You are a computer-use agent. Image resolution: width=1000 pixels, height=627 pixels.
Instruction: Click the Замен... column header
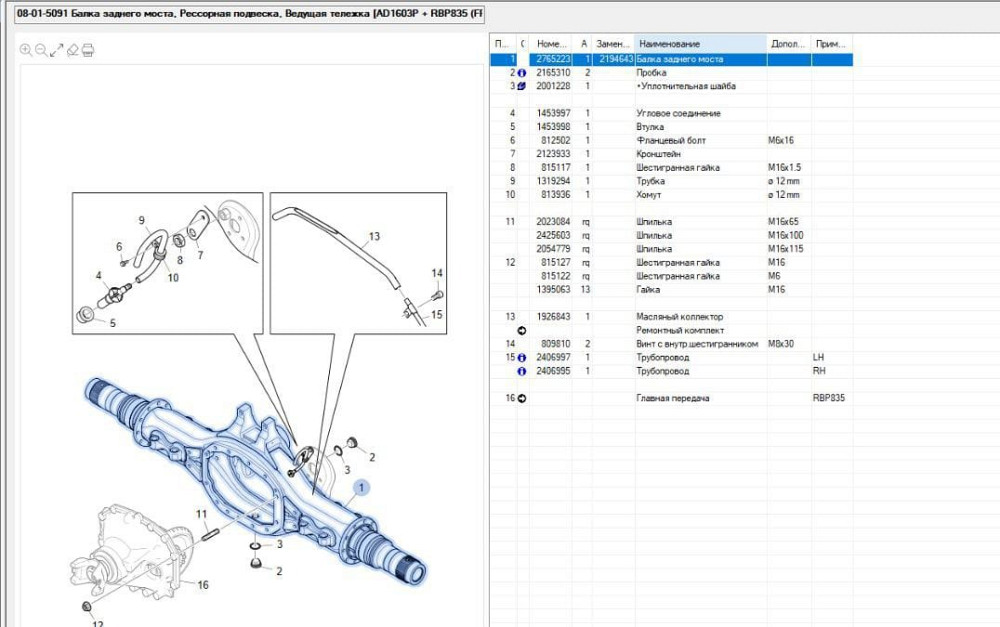click(613, 44)
